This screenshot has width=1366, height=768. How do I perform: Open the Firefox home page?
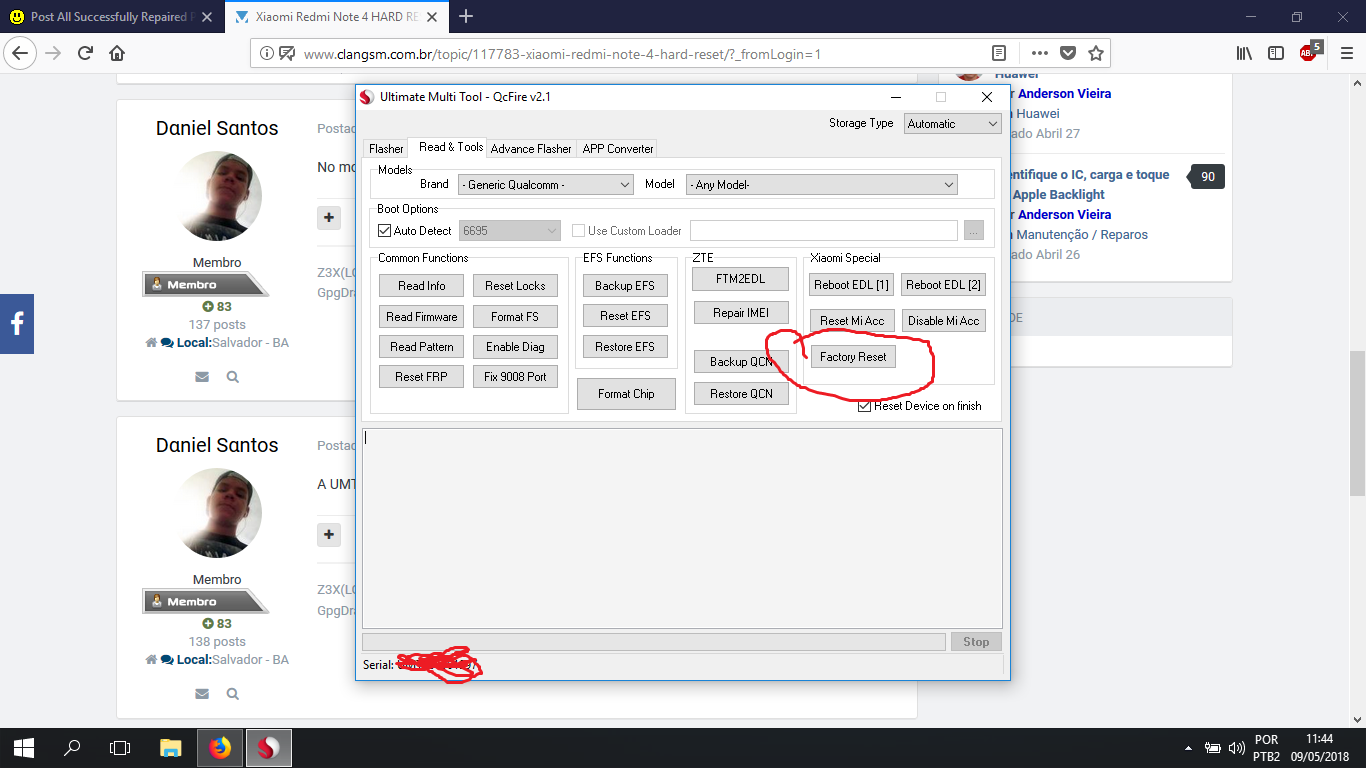[x=117, y=53]
